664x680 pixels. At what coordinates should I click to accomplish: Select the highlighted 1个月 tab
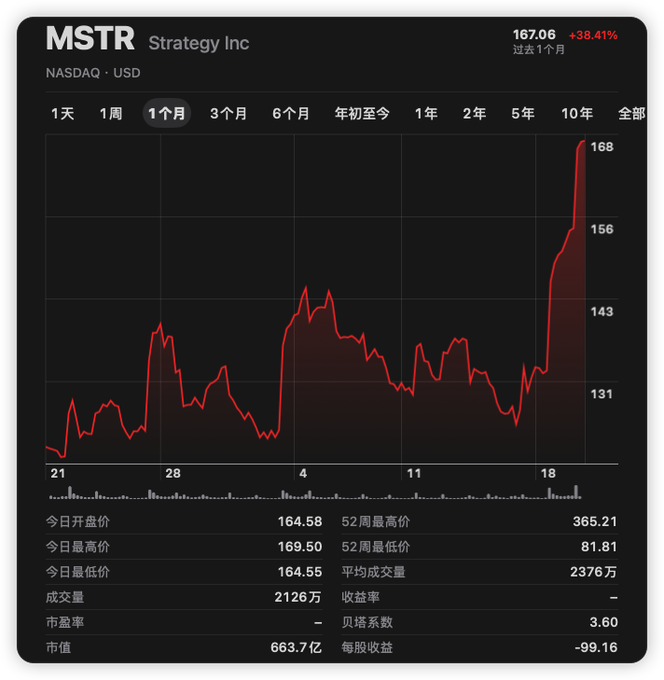[167, 113]
